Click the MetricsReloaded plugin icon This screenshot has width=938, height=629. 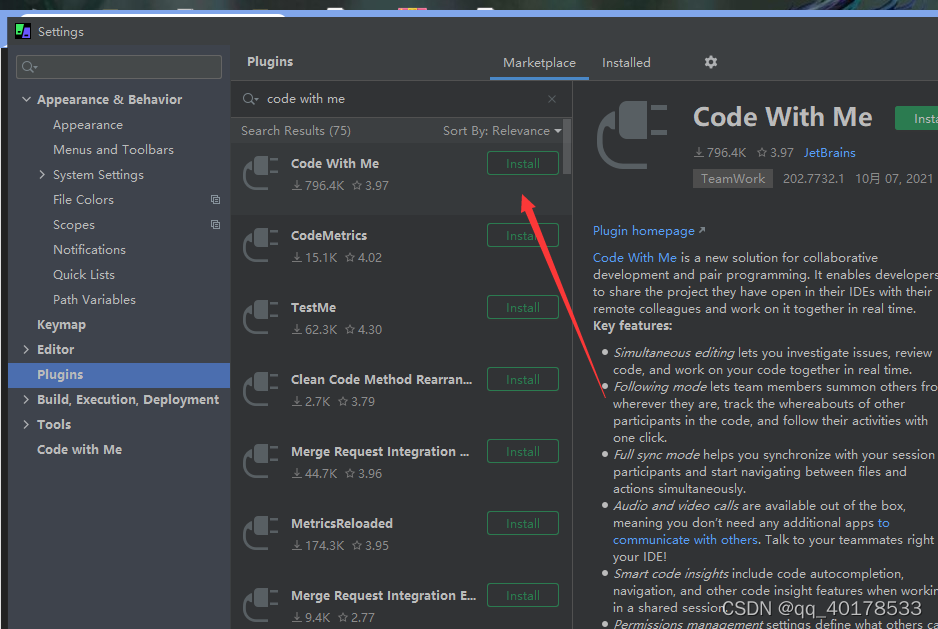tap(261, 533)
